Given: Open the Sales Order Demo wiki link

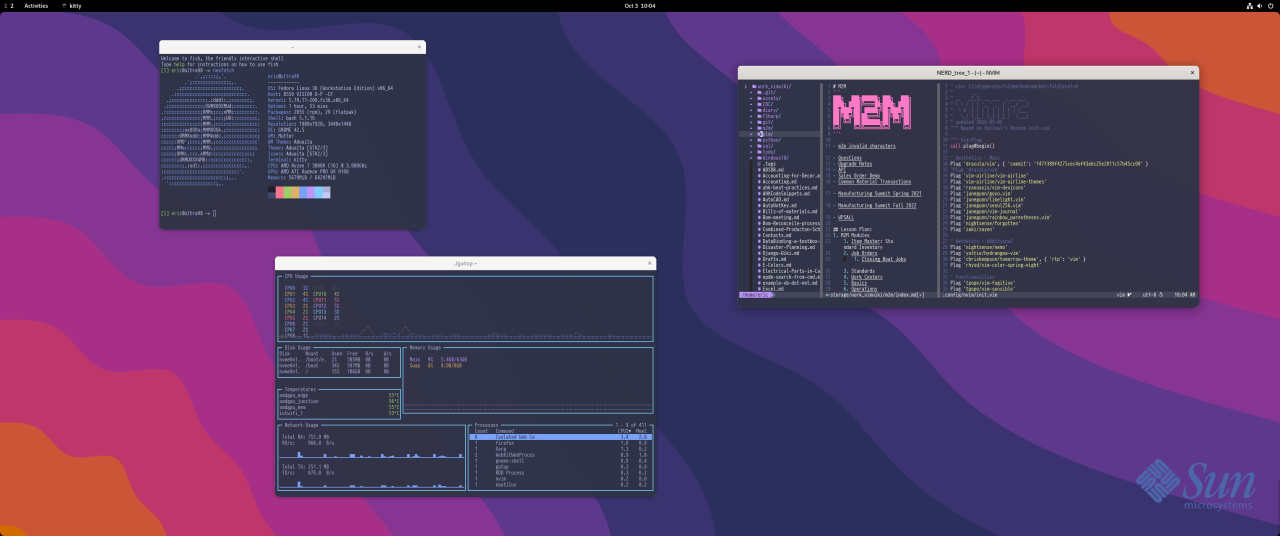Looking at the screenshot, I should pyautogui.click(x=859, y=175).
